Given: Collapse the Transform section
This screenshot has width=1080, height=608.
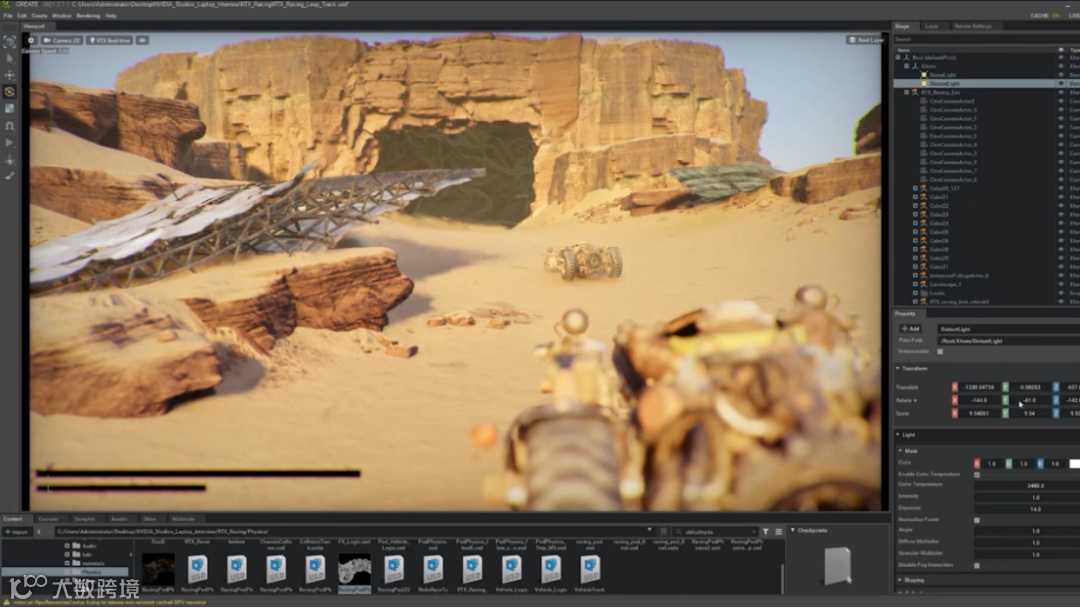Looking at the screenshot, I should (898, 369).
